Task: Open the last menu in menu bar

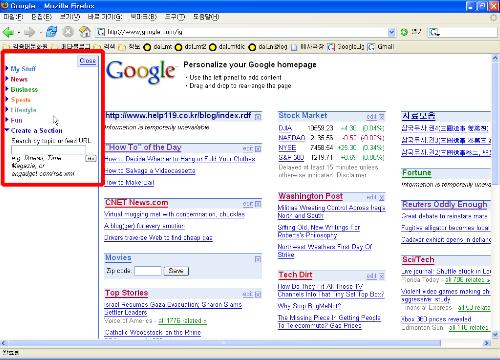Action: click(x=206, y=17)
